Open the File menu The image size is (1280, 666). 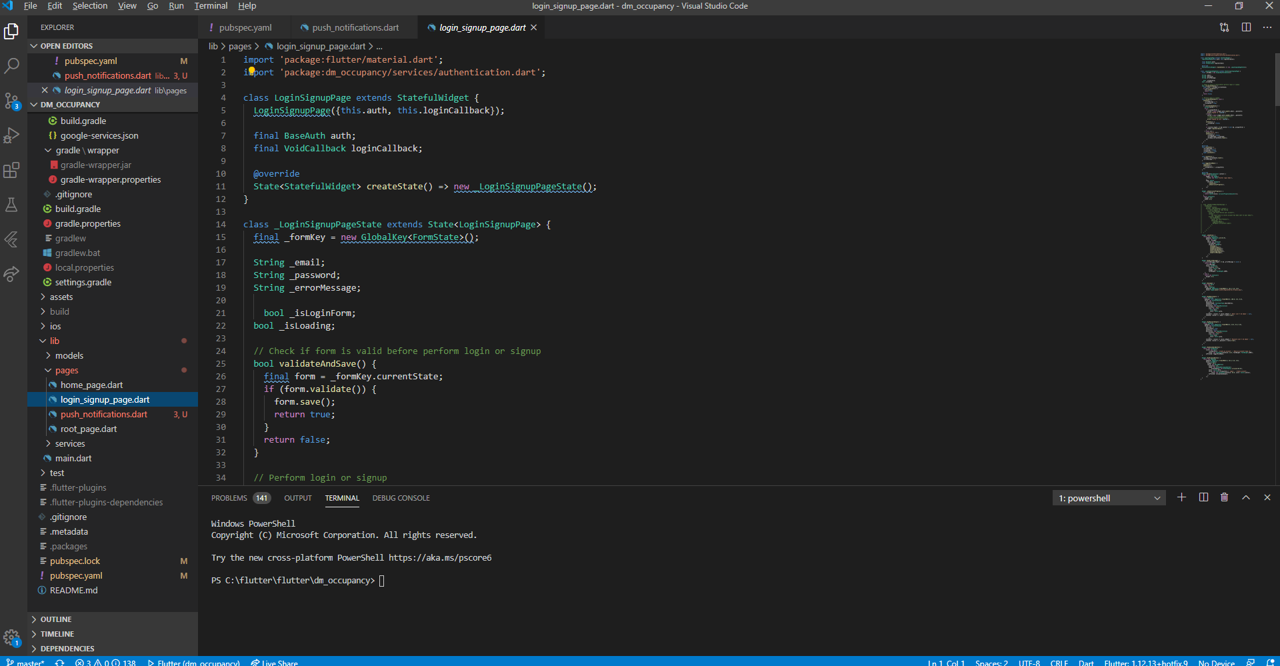click(30, 6)
